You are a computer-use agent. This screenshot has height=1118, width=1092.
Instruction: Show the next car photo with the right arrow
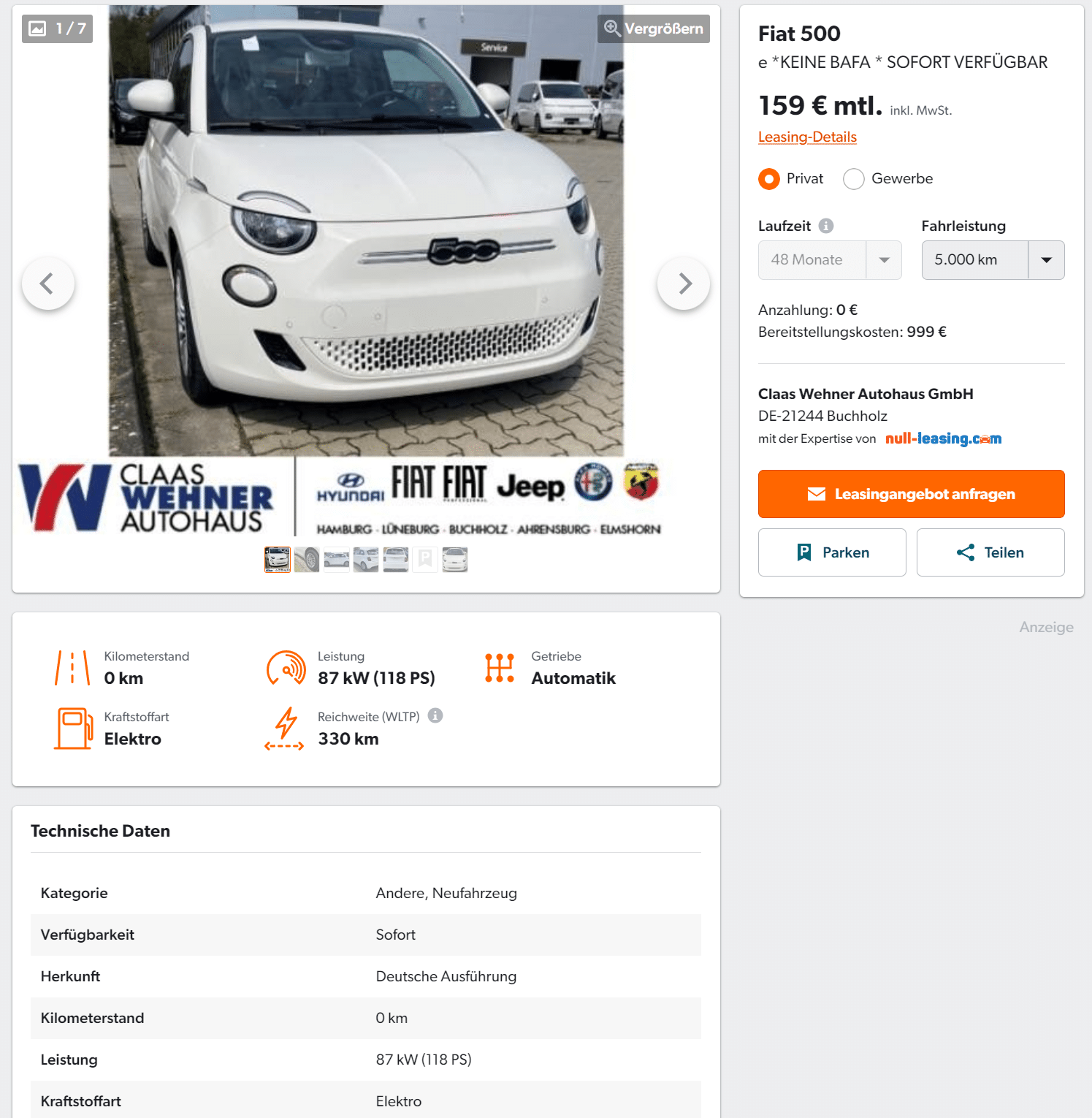coord(684,284)
